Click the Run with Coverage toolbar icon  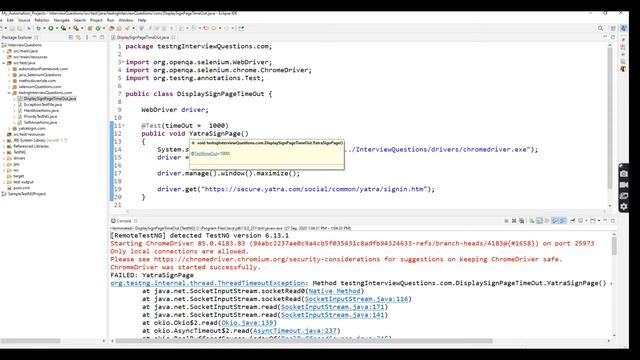[63, 28]
